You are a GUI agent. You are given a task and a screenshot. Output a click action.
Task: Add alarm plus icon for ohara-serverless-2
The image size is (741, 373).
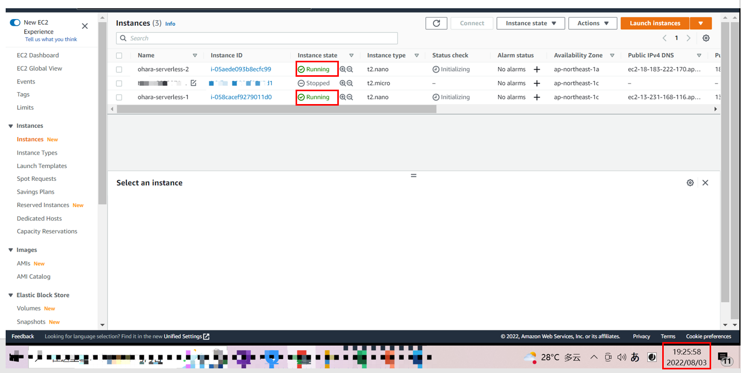[536, 69]
